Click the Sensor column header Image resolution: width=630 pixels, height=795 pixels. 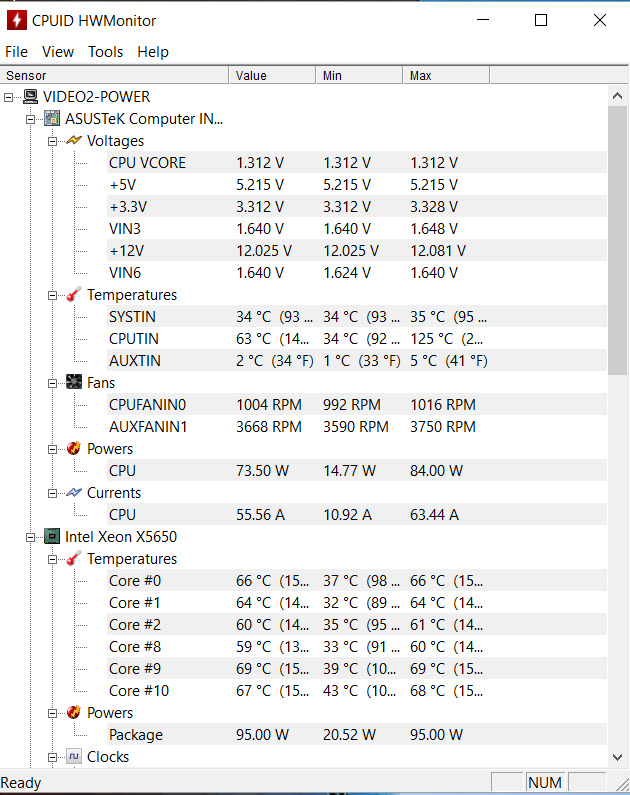pyautogui.click(x=115, y=76)
